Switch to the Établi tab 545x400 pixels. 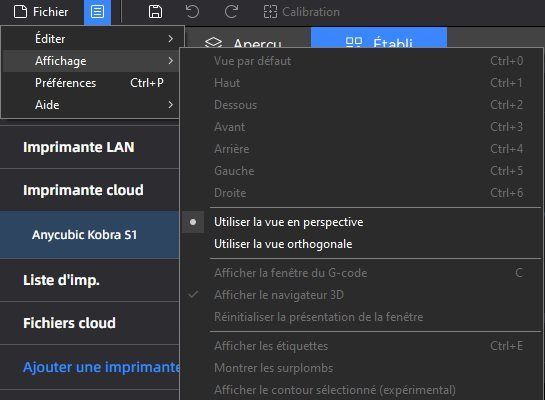tap(379, 38)
